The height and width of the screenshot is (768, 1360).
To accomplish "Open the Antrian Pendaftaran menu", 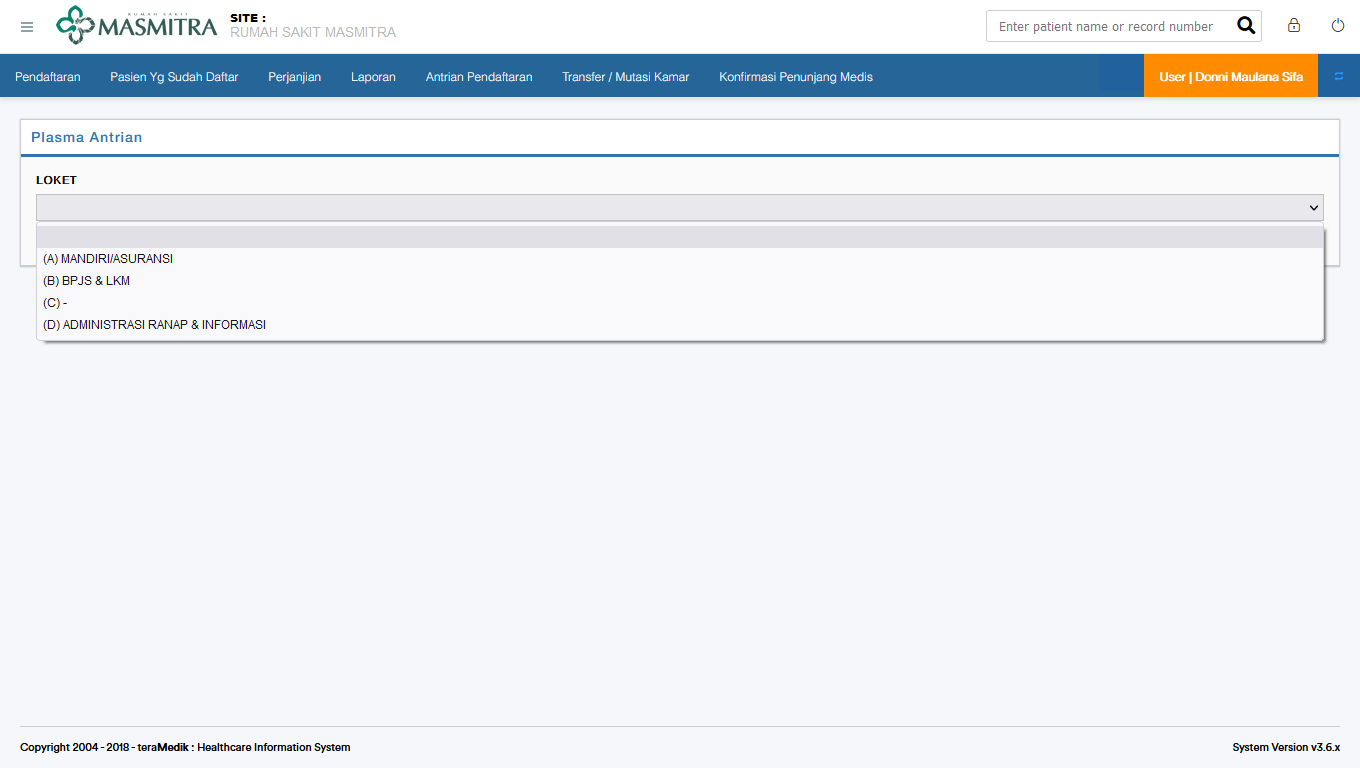I will [479, 77].
